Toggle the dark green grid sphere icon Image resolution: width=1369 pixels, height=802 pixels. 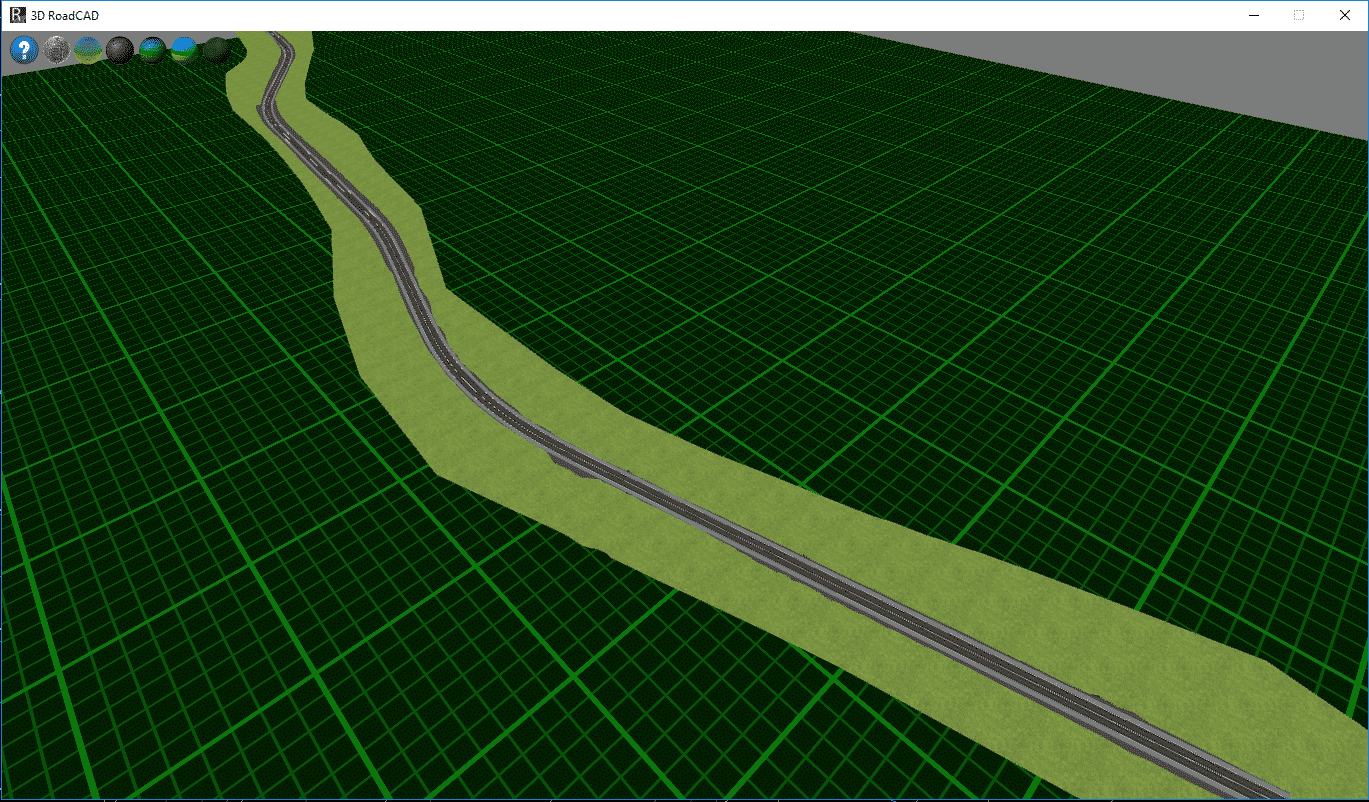point(216,49)
